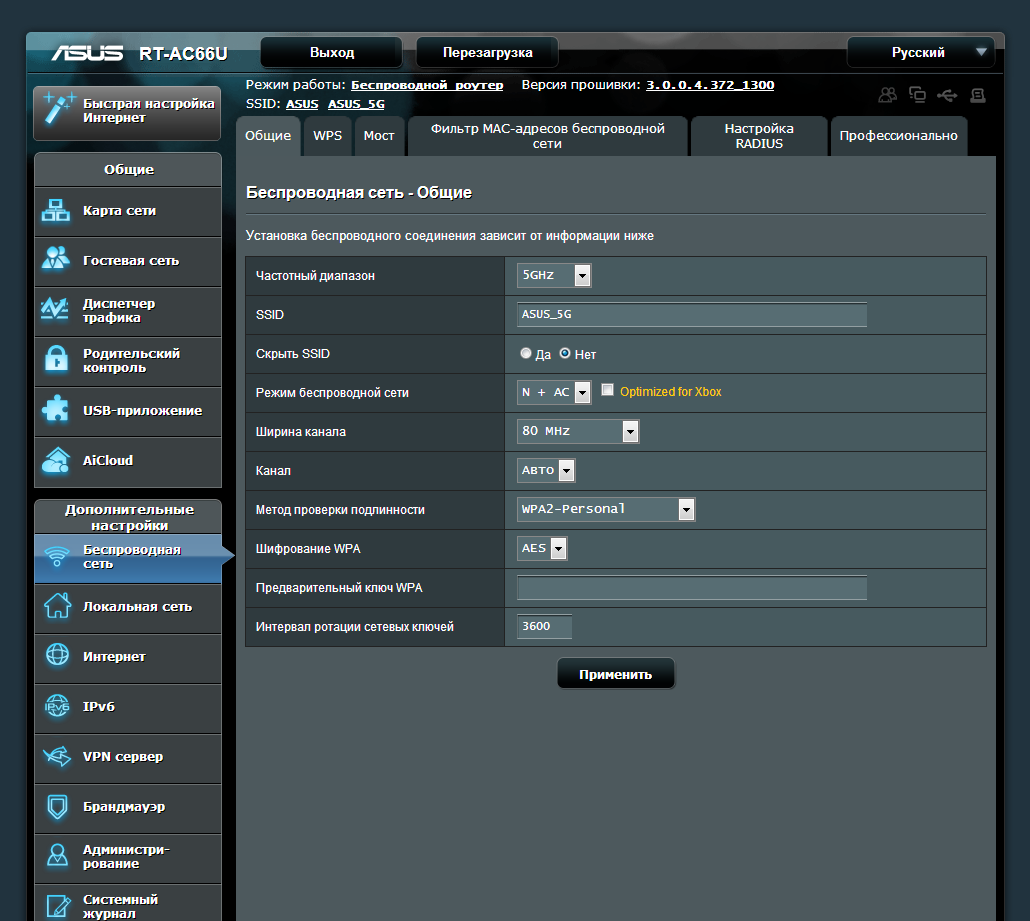The width and height of the screenshot is (1030, 921).
Task: Click the 'Перезагрузка' reboot button
Action: tap(487, 53)
